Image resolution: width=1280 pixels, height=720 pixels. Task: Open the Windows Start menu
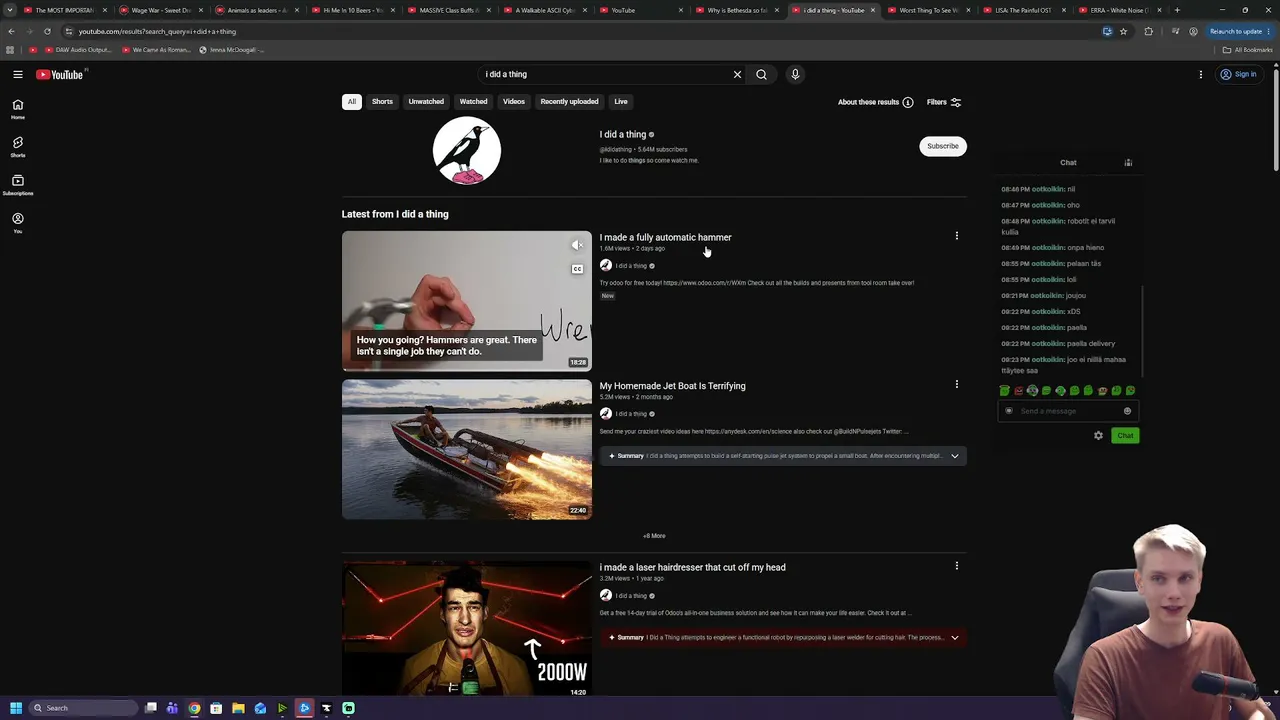point(15,708)
